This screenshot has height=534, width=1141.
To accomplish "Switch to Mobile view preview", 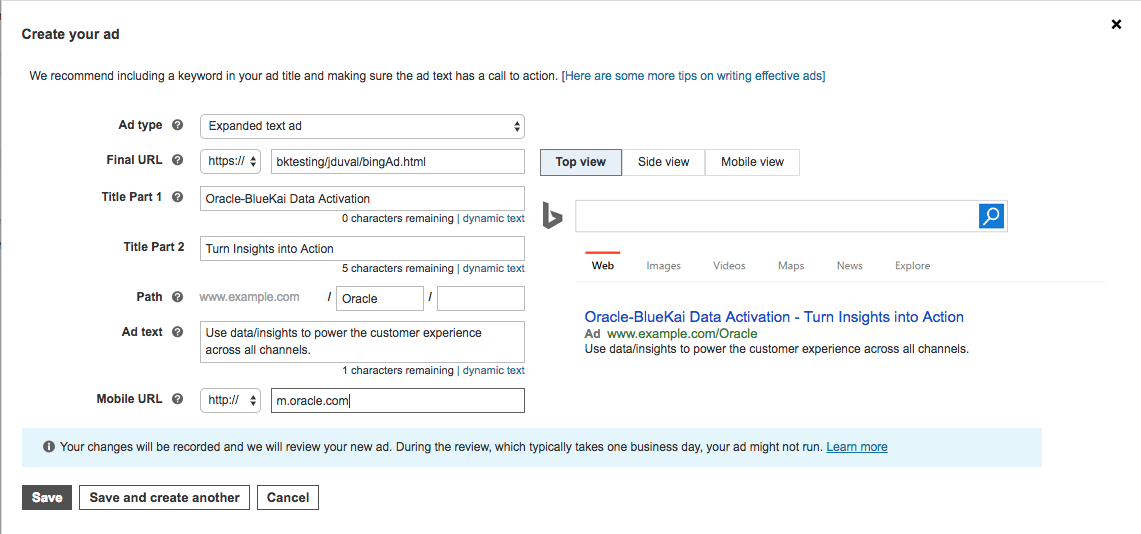I will [752, 162].
